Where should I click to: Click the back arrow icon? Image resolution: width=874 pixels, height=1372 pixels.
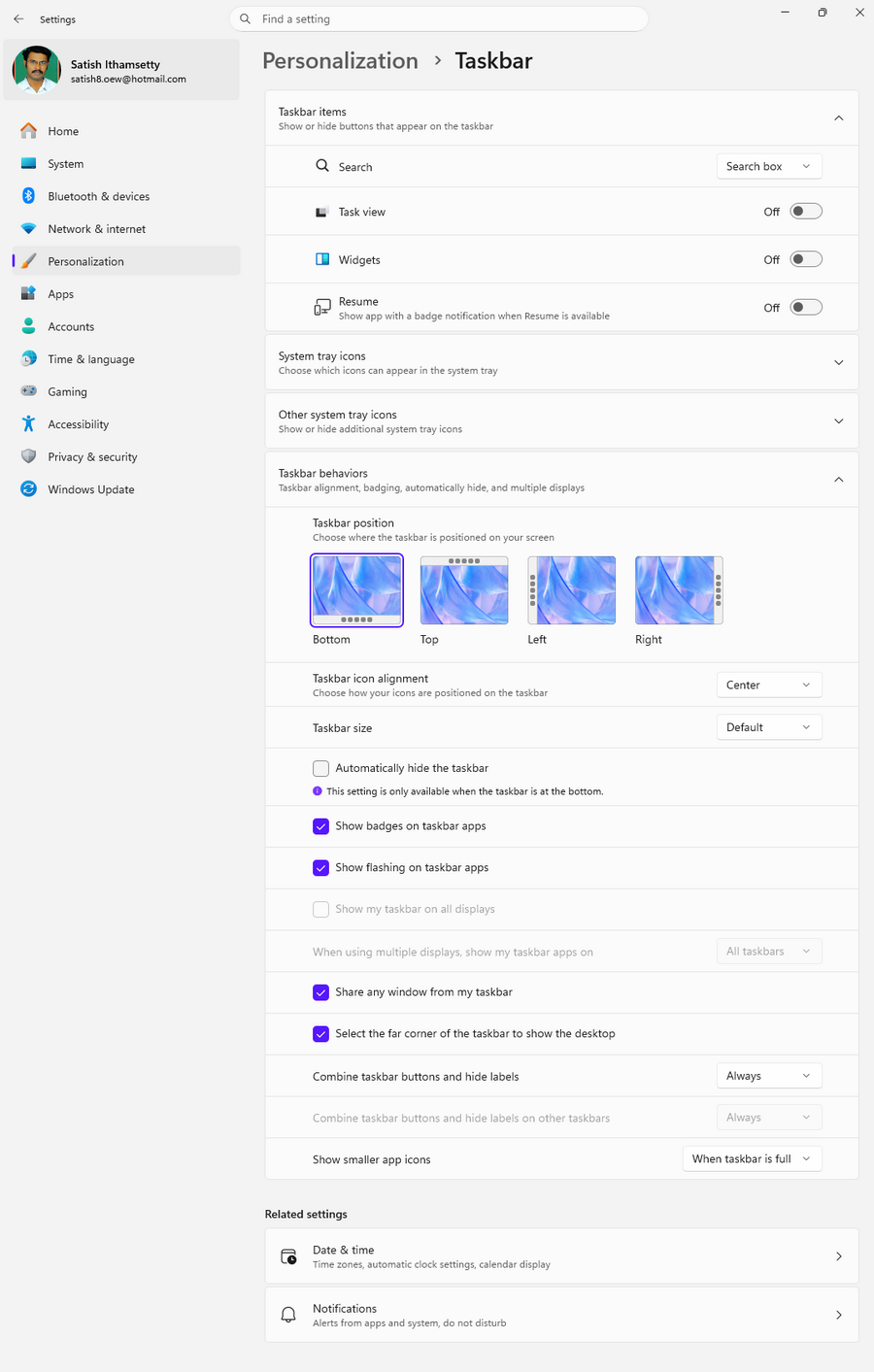[18, 18]
